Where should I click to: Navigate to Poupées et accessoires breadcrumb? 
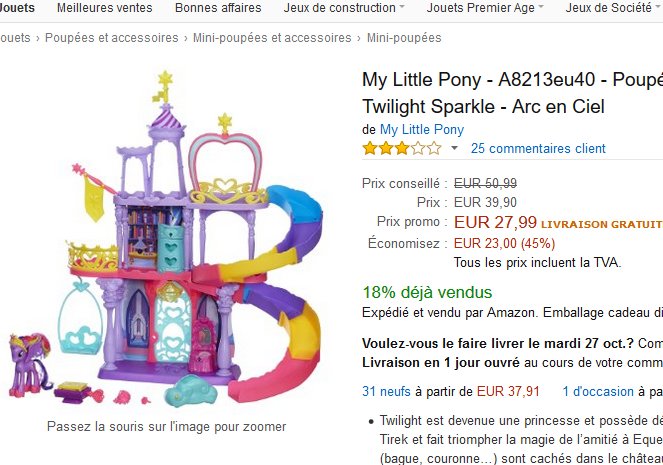111,38
